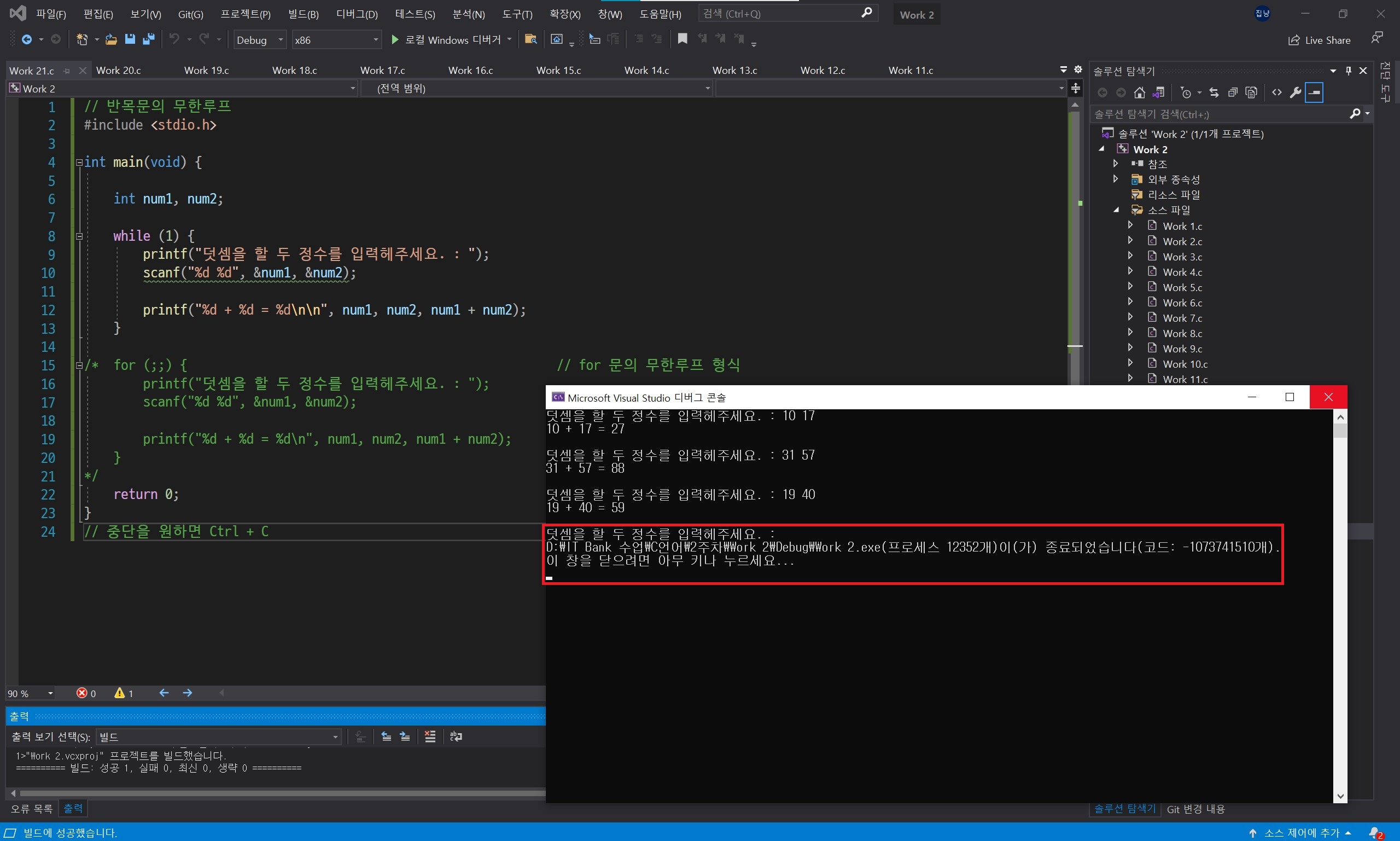Toggle bookmark with the bookmark icon
Viewport: 1400px width, 841px height.
[x=682, y=38]
